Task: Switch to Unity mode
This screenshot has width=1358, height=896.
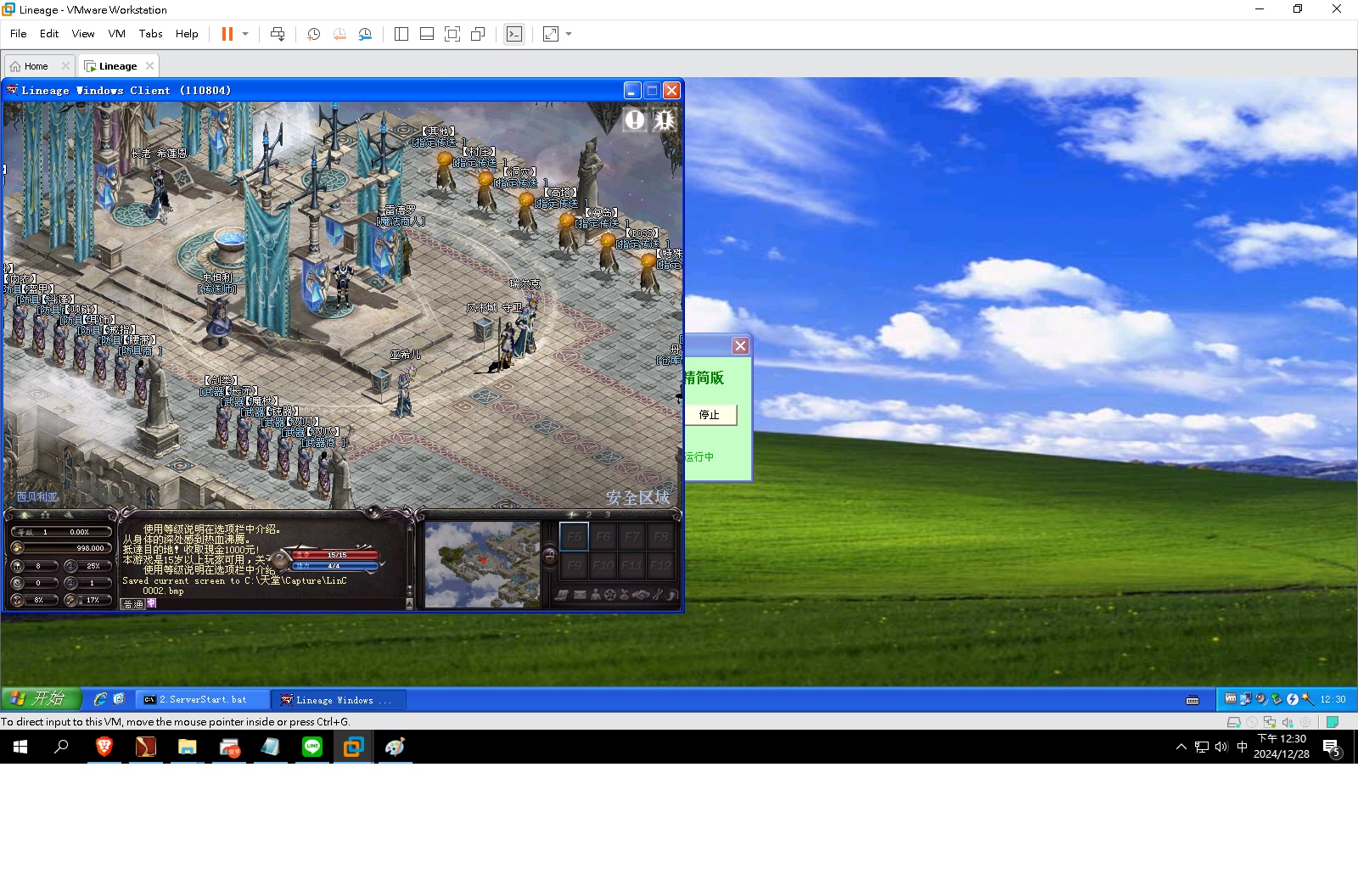Action: click(x=478, y=34)
